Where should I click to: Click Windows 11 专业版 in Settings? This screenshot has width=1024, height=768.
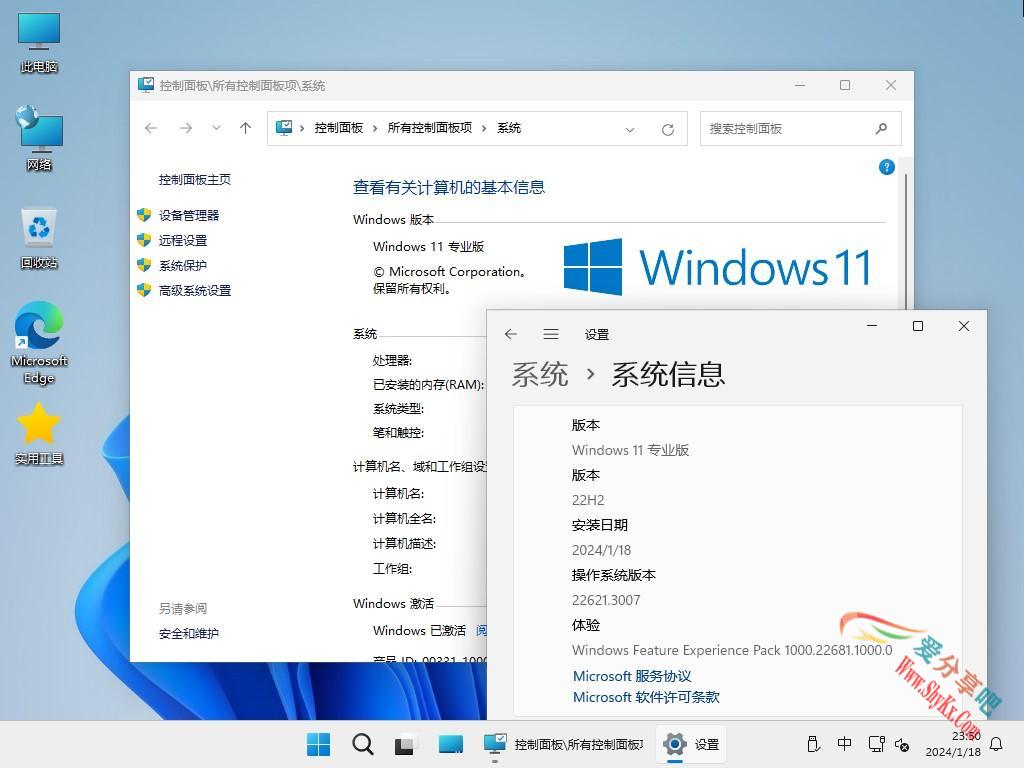pyautogui.click(x=630, y=450)
